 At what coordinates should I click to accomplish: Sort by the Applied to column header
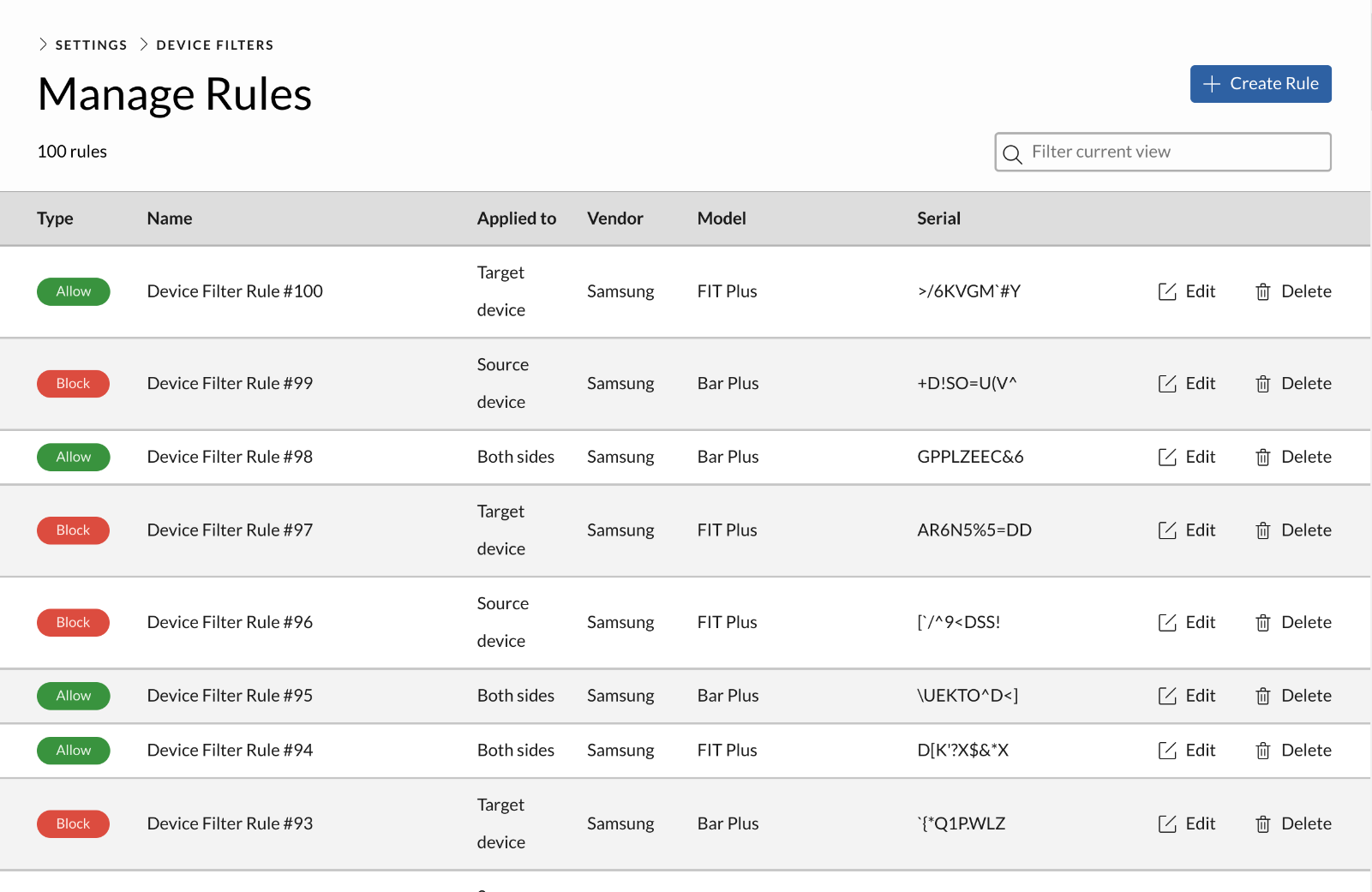click(x=517, y=219)
